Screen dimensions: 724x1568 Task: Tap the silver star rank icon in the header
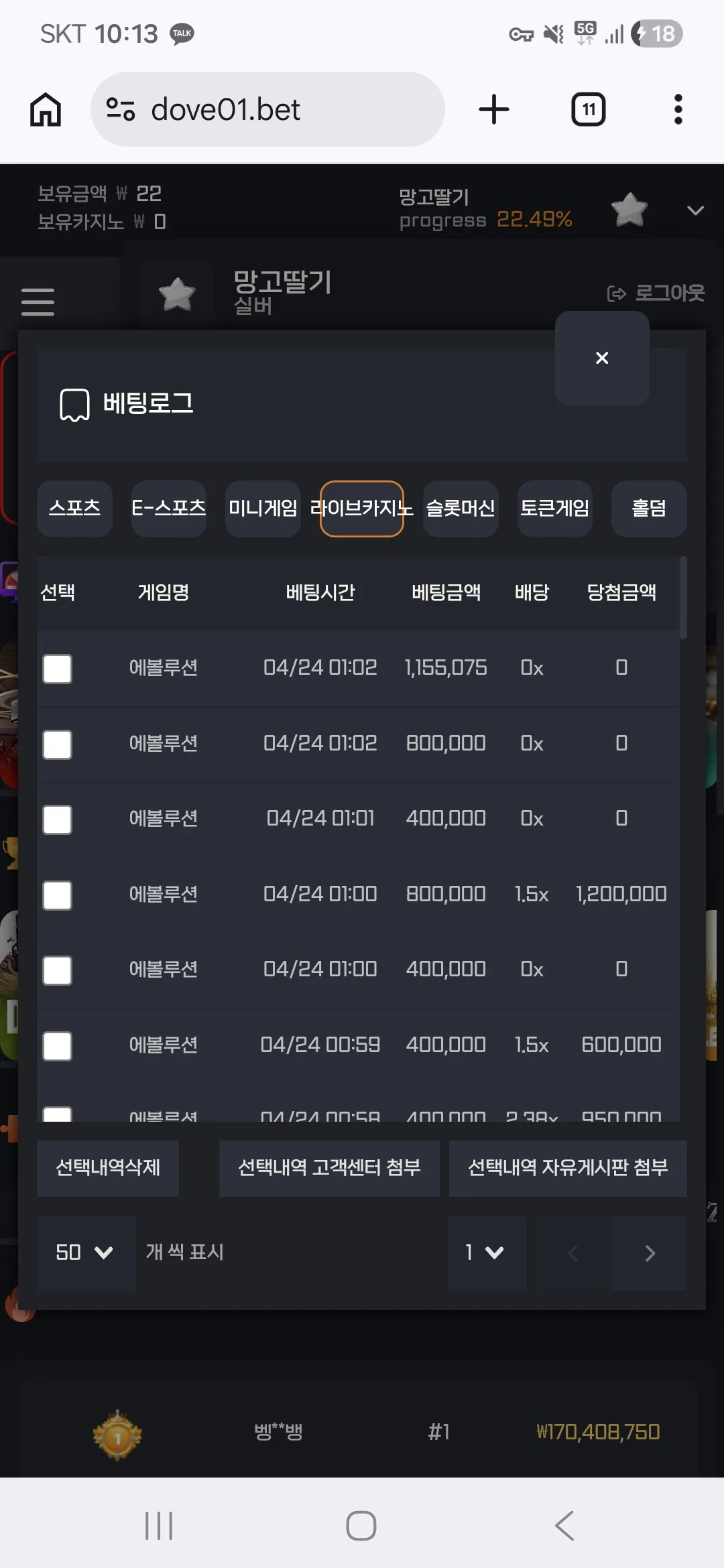[177, 293]
